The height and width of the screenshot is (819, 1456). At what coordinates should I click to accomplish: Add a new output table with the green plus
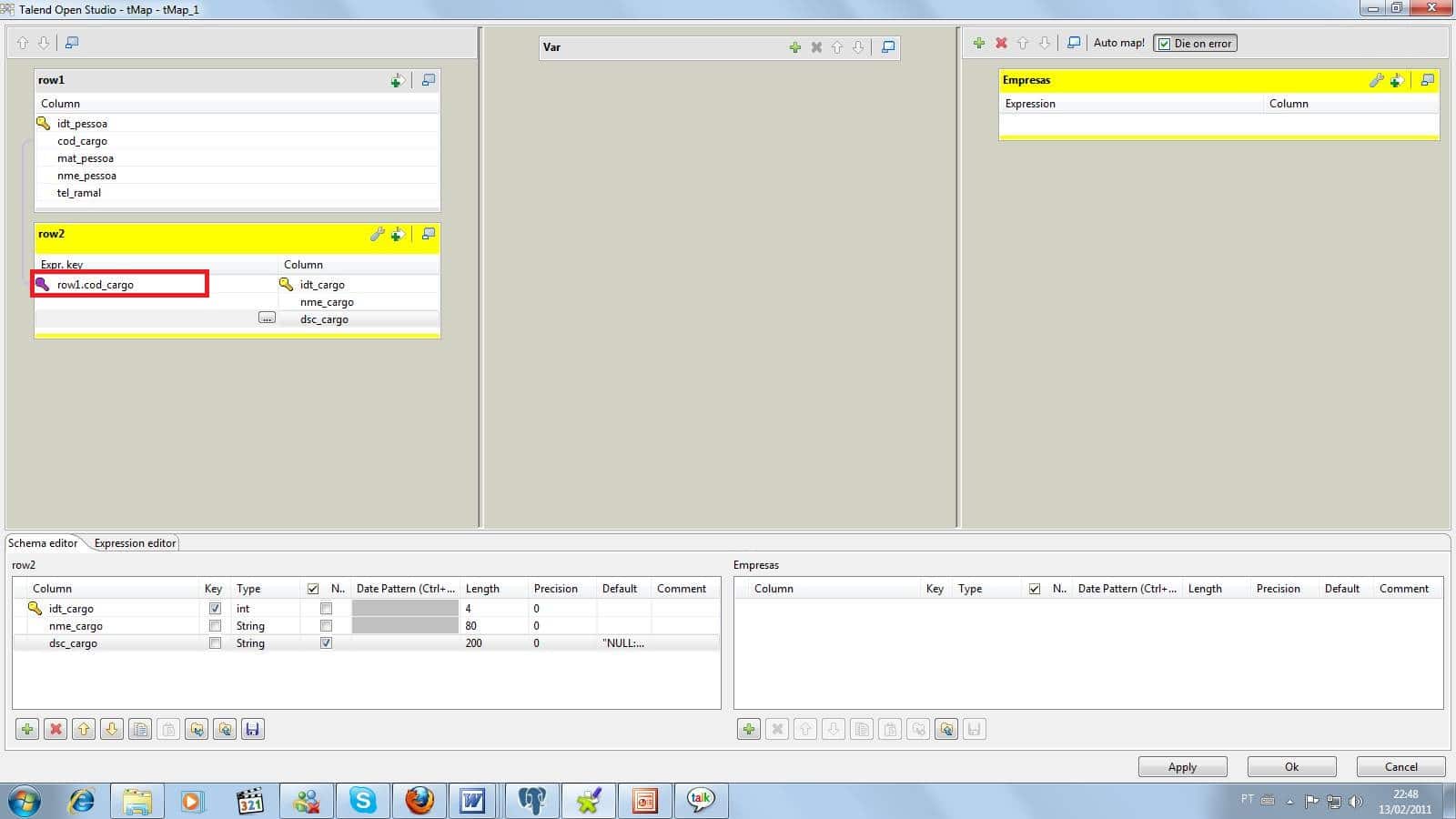(x=979, y=43)
